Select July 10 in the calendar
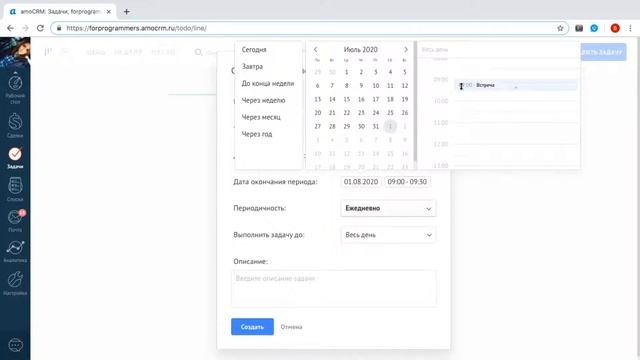 point(376,85)
